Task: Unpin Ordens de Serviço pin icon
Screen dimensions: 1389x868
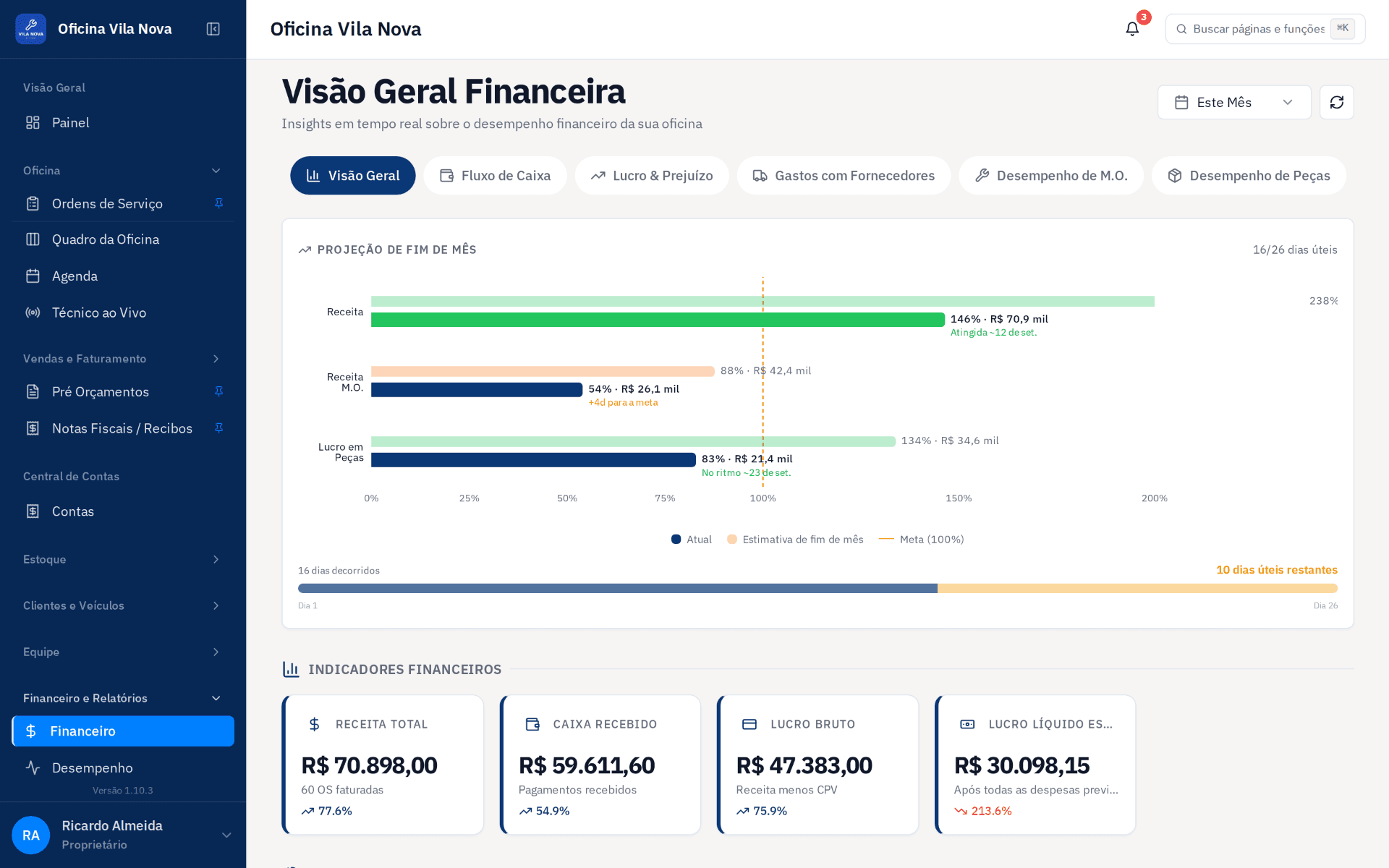Action: (x=218, y=203)
